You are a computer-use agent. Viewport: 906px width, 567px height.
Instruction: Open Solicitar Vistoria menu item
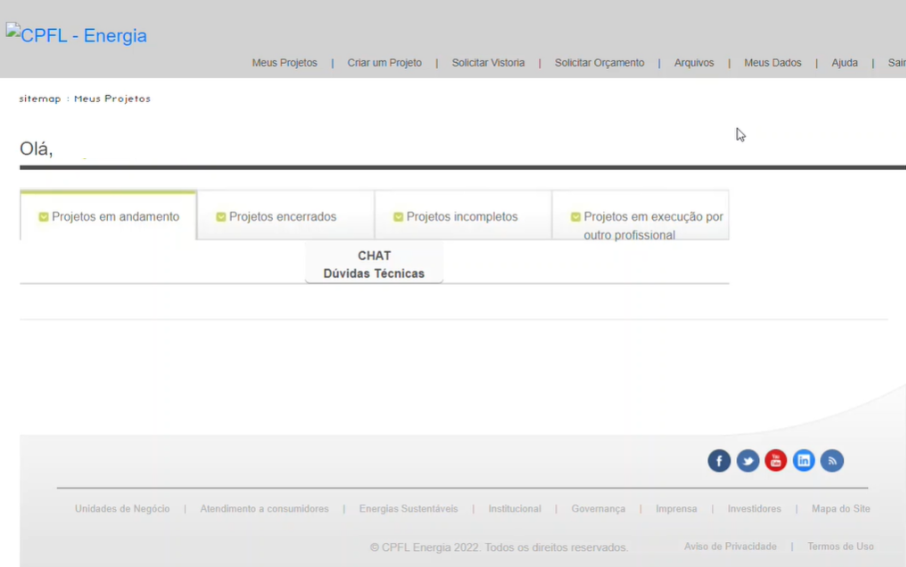[x=488, y=62]
